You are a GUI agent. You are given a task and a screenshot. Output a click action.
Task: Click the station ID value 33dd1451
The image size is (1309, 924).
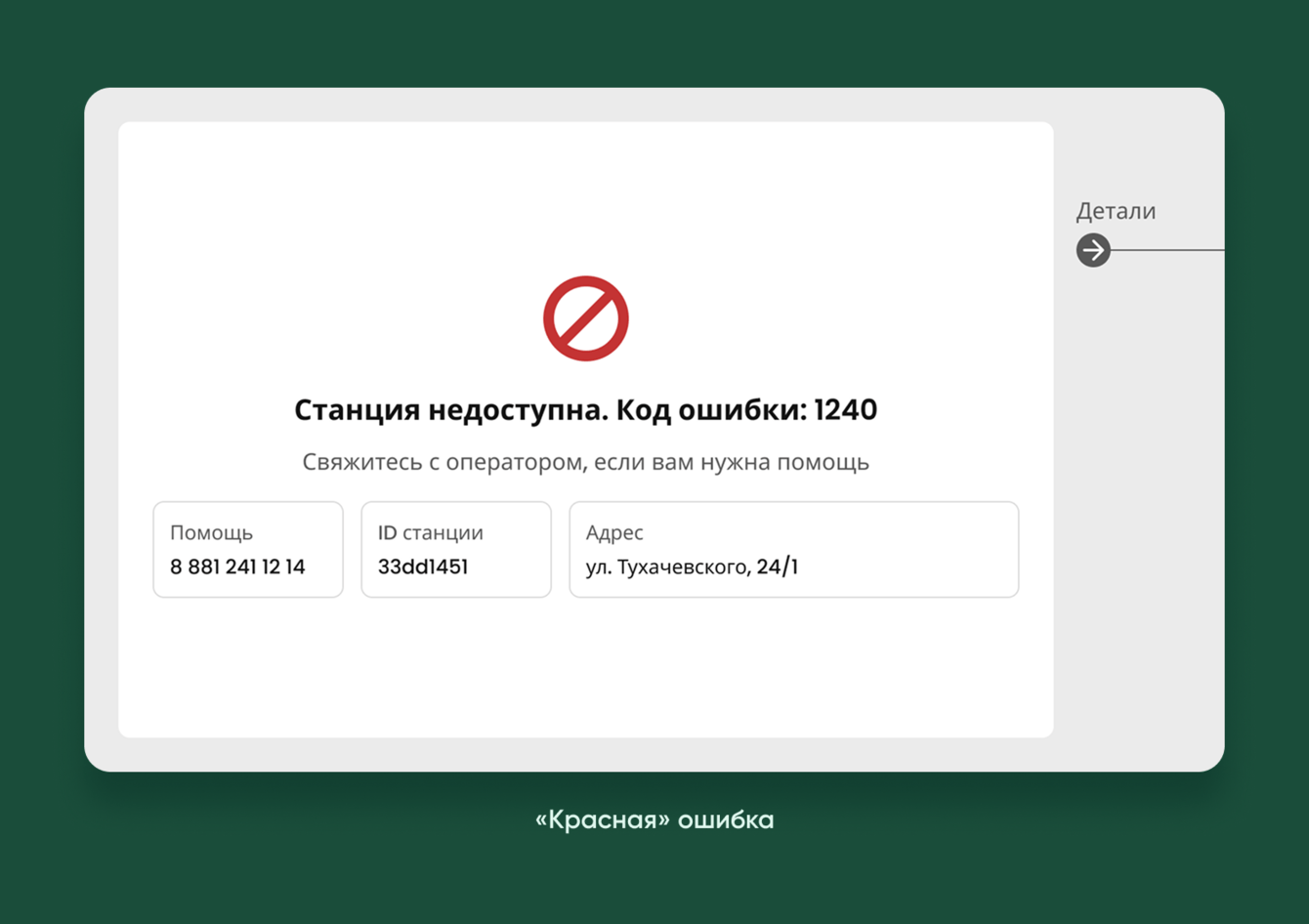coord(423,567)
